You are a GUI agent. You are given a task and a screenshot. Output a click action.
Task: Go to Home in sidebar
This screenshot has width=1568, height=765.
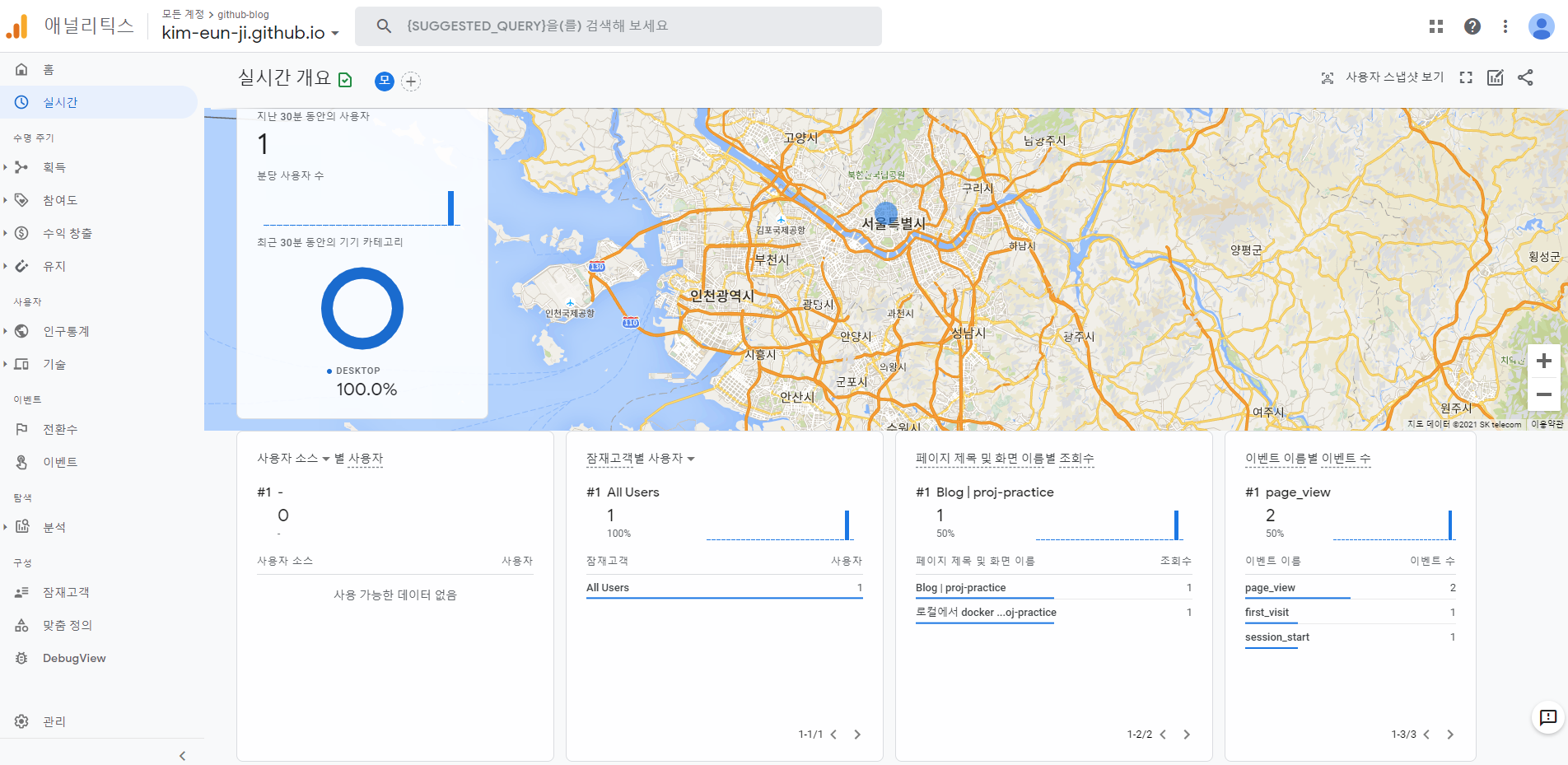(99, 69)
